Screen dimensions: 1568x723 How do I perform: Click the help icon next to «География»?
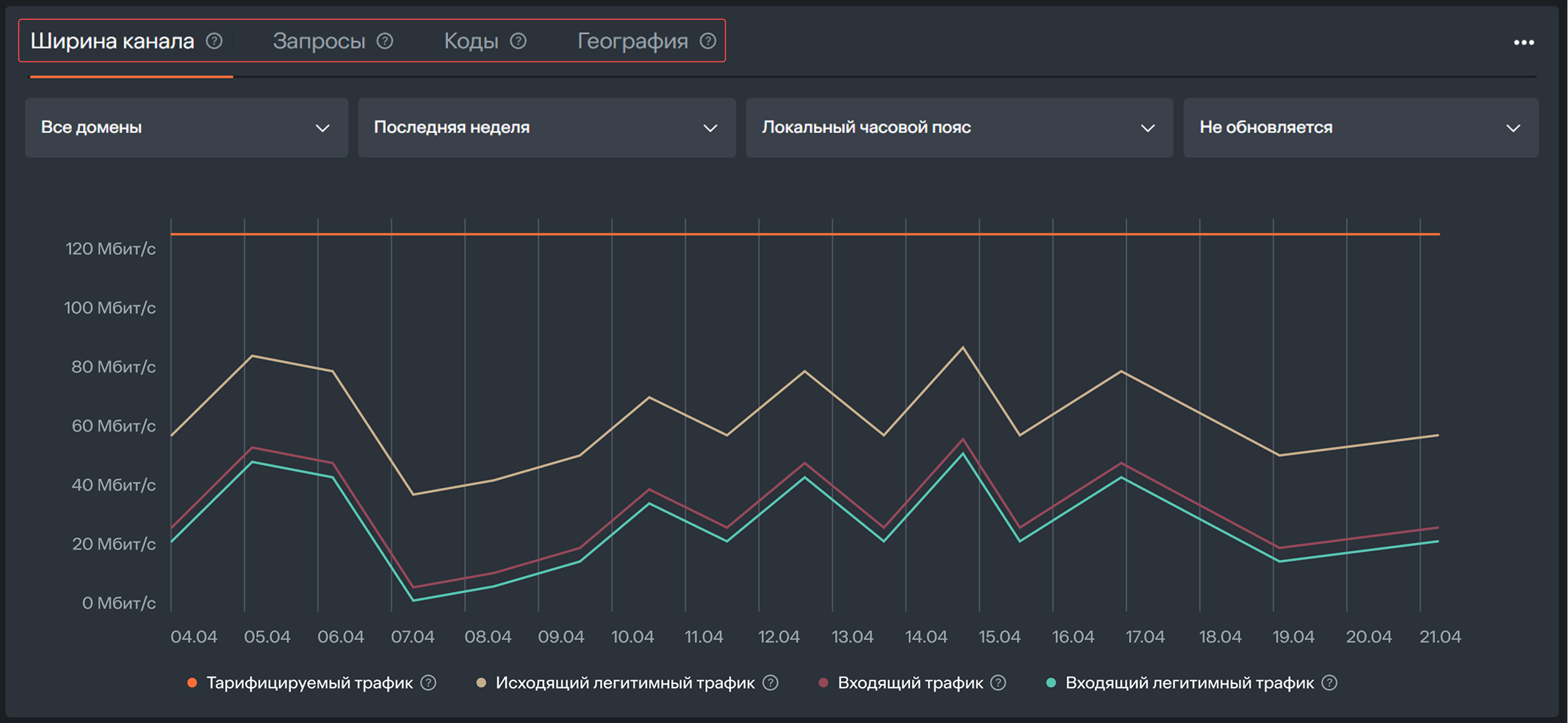(707, 41)
